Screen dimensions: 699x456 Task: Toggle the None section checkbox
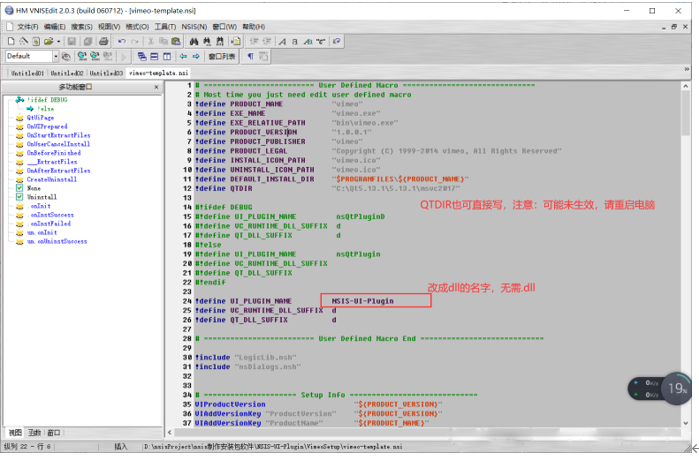click(x=20, y=188)
